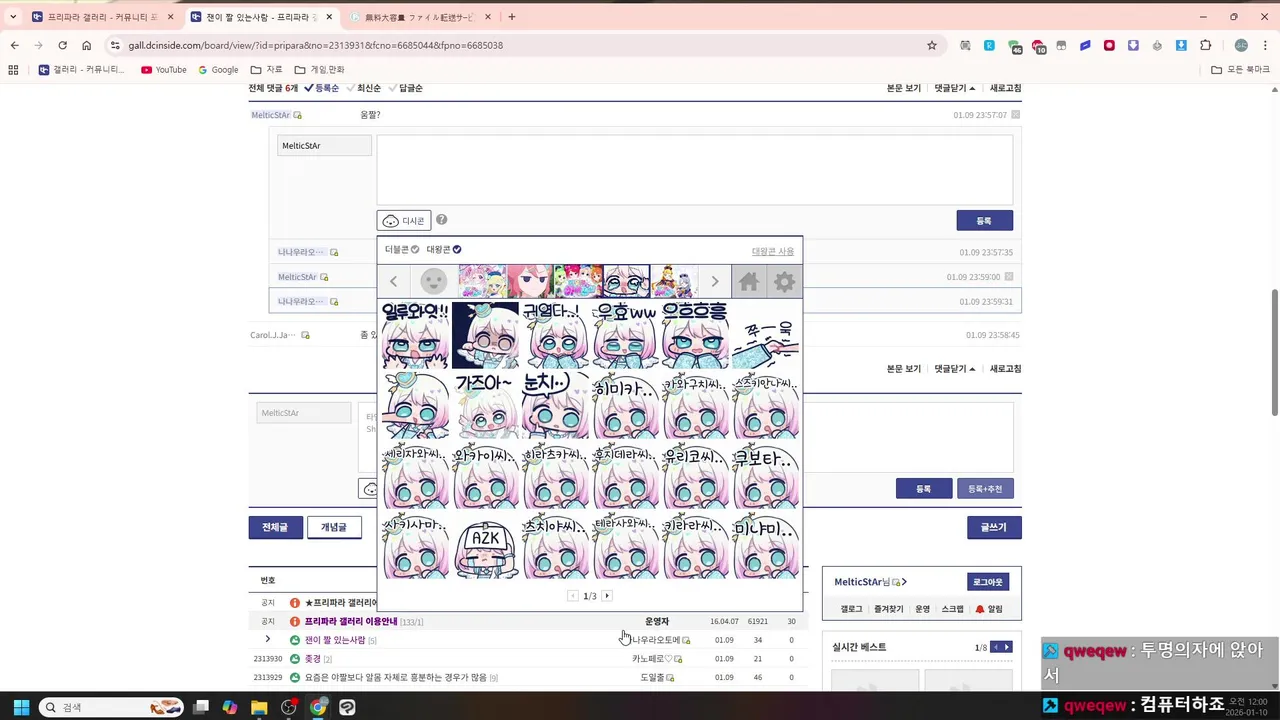This screenshot has width=1280, height=720.
Task: Click the 등록+추천 button
Action: pyautogui.click(x=985, y=489)
